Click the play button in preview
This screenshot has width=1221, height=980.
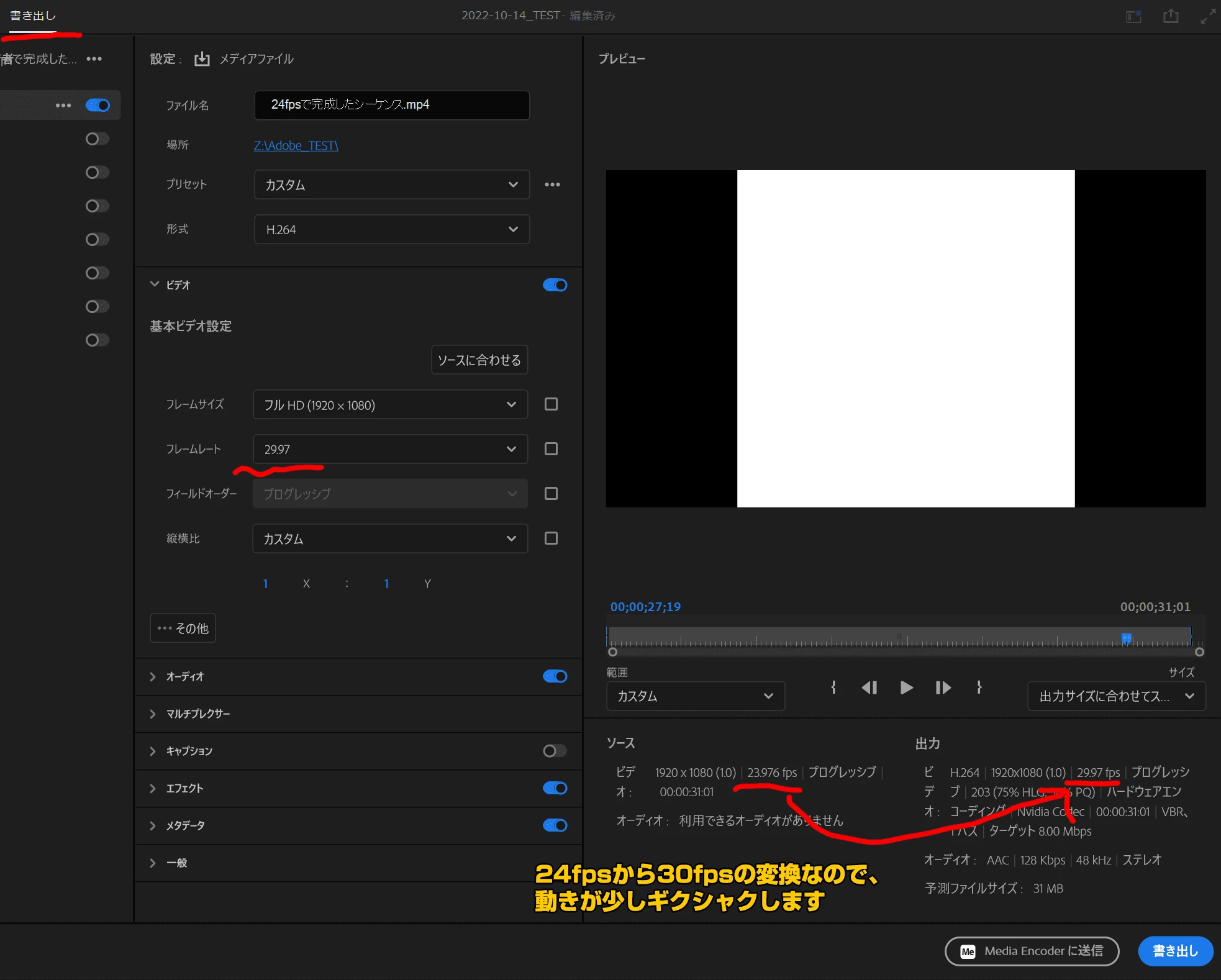[906, 687]
